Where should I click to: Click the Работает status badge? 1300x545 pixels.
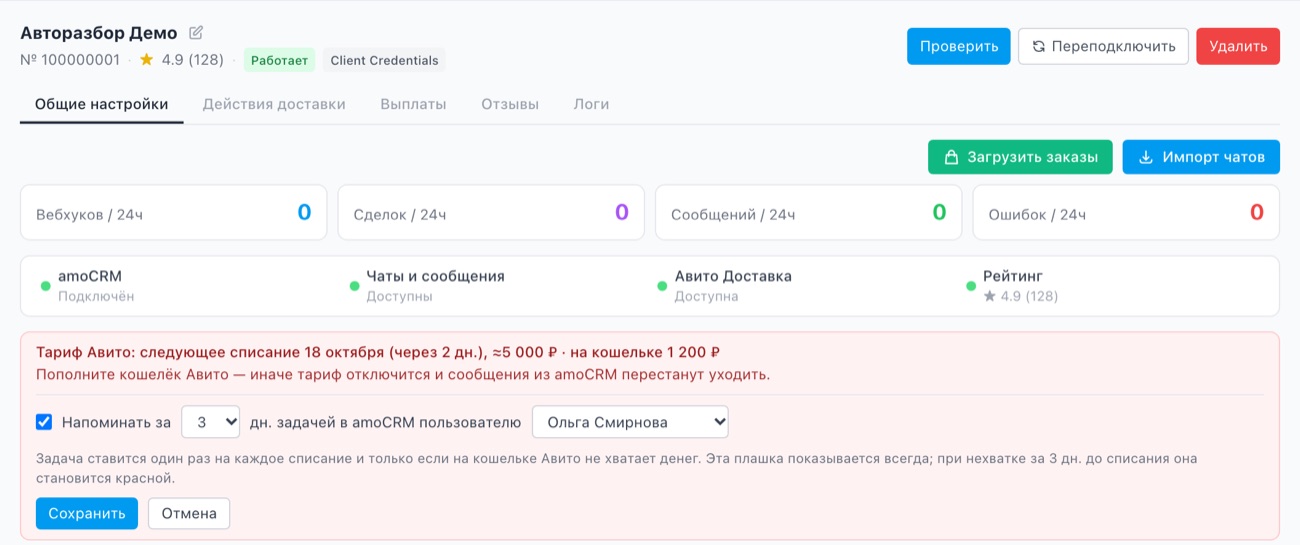(280, 60)
